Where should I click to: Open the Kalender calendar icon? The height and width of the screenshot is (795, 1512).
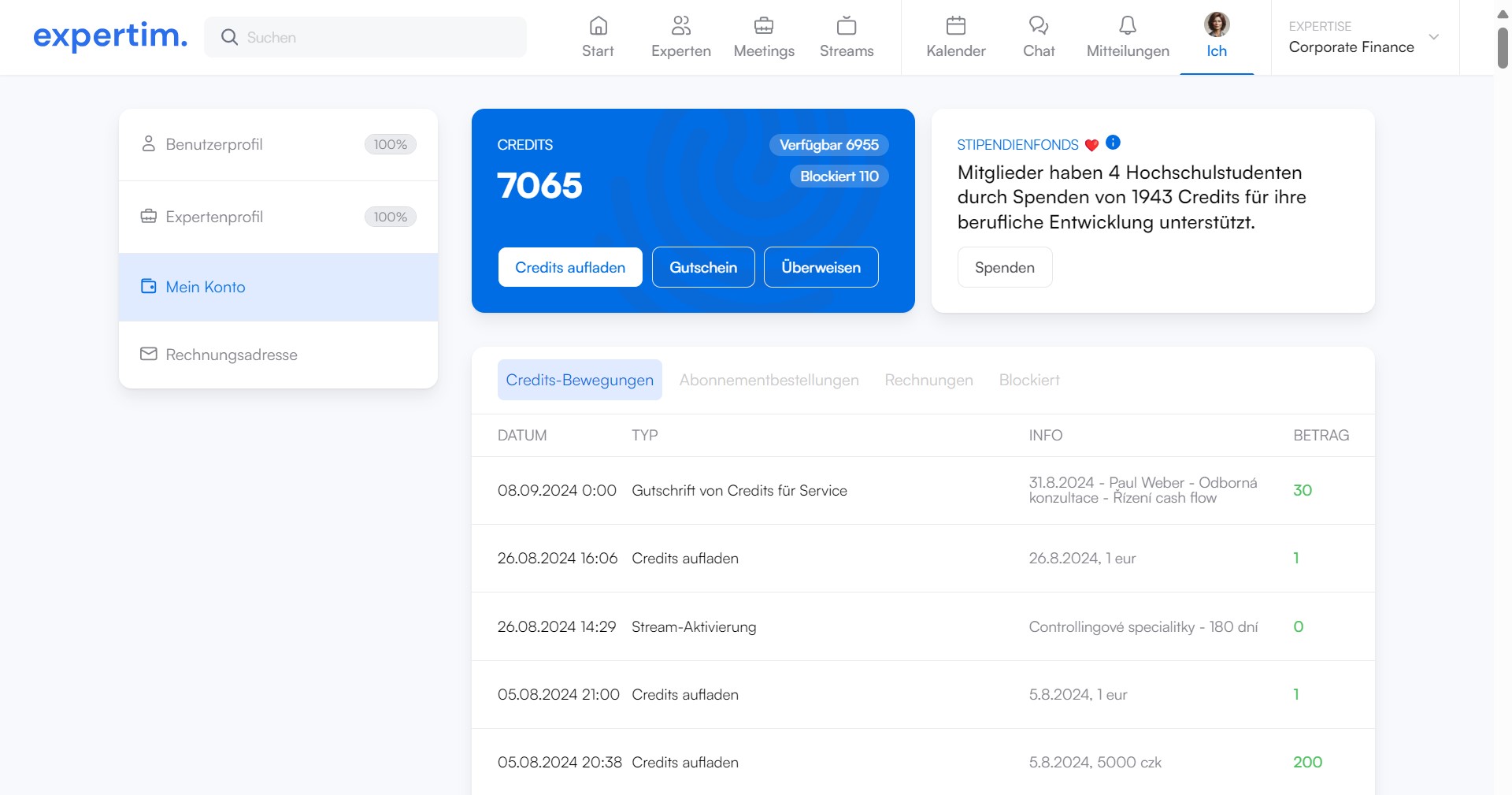tap(955, 26)
